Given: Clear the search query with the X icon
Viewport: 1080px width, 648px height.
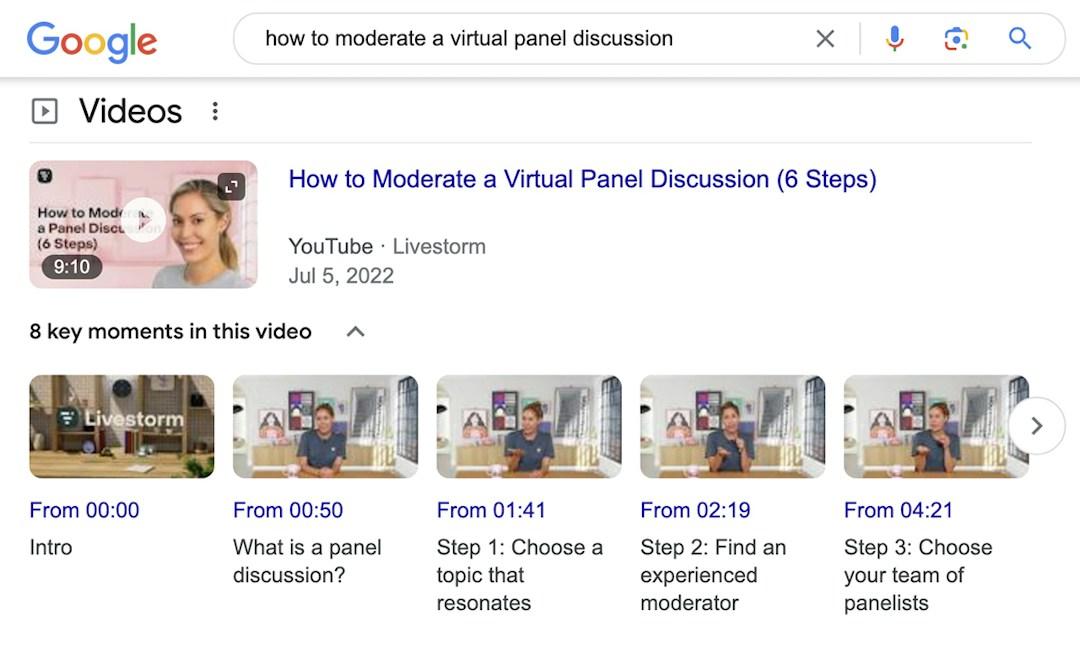Looking at the screenshot, I should point(825,39).
